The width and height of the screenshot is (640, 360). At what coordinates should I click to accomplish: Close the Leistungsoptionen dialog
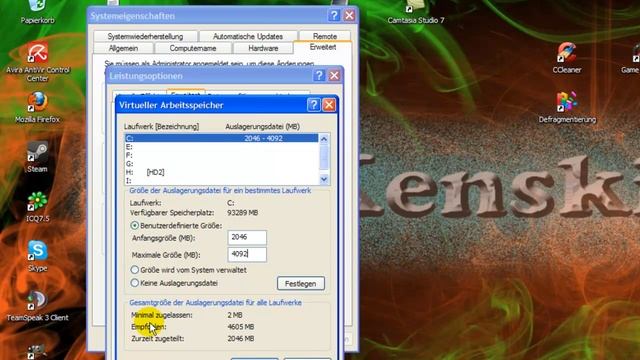point(334,76)
